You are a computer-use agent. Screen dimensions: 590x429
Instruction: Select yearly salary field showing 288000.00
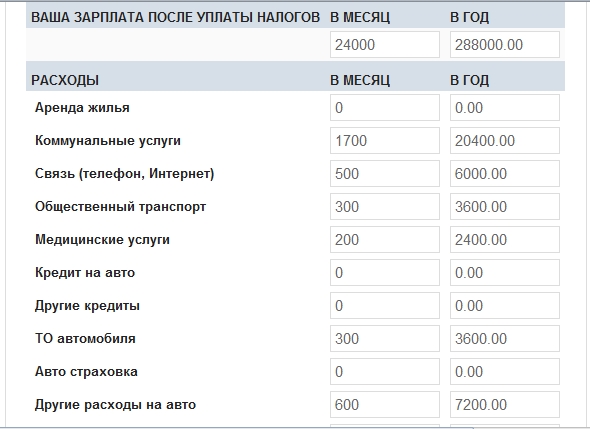[505, 45]
